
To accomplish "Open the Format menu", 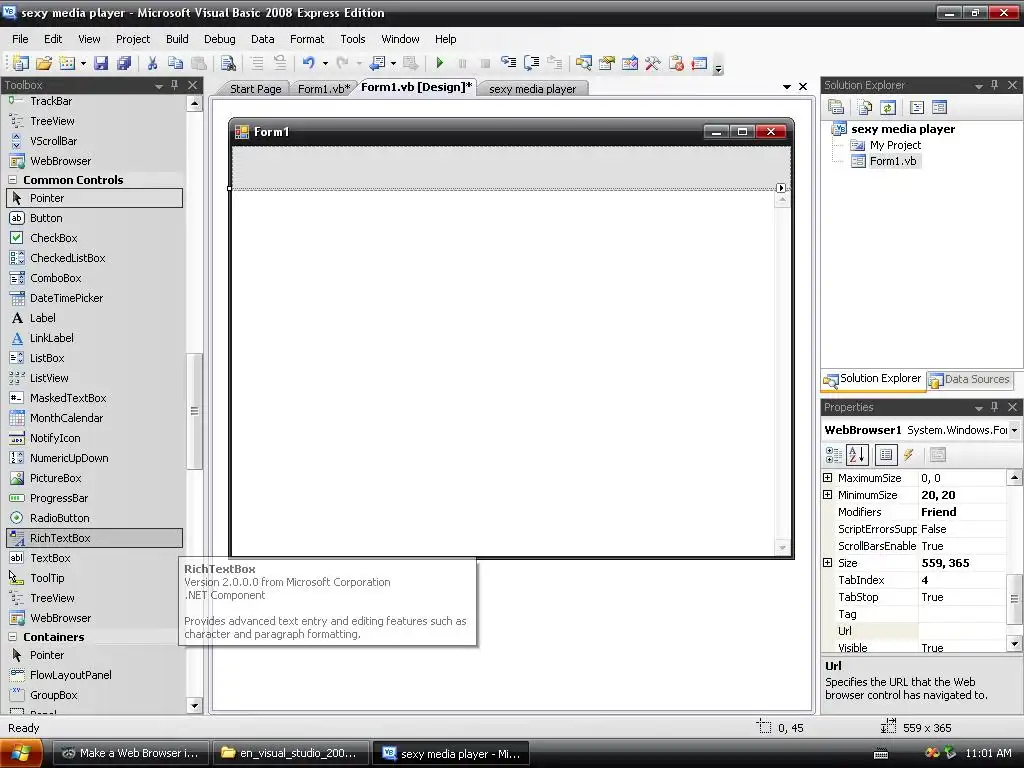I will click(x=307, y=39).
